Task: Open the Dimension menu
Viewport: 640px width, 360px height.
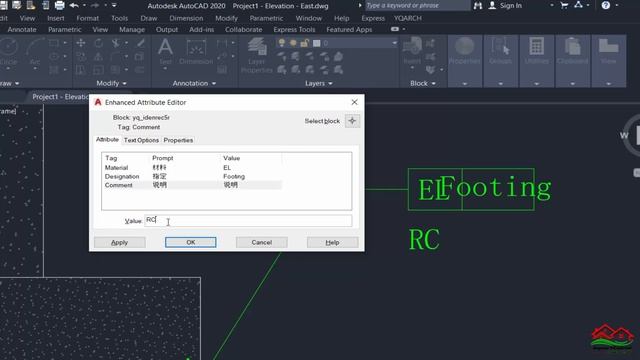Action: click(x=186, y=18)
